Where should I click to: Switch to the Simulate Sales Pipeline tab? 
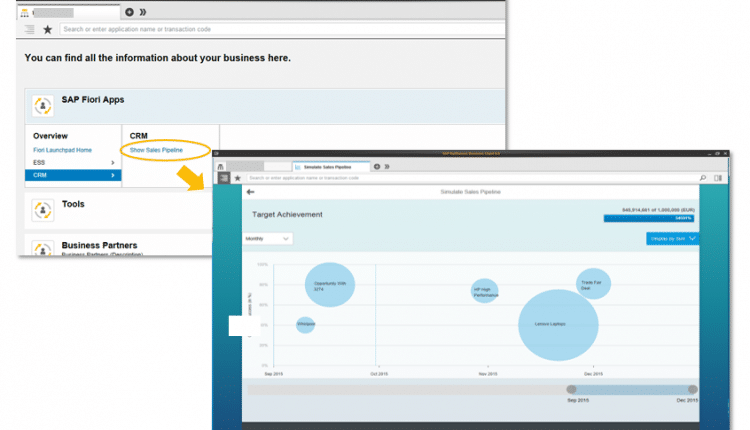click(x=331, y=167)
